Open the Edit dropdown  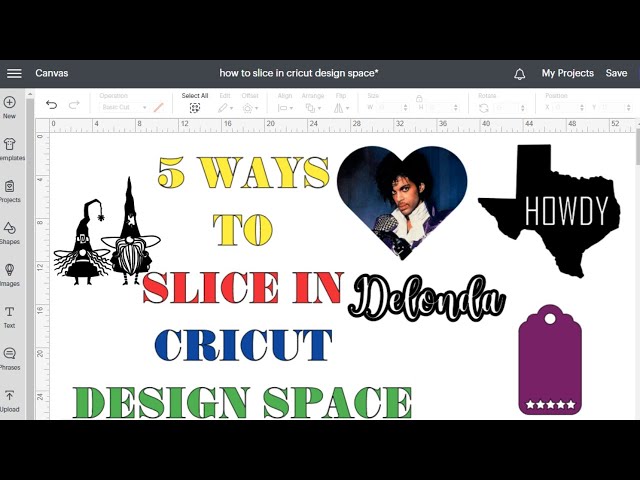[225, 103]
